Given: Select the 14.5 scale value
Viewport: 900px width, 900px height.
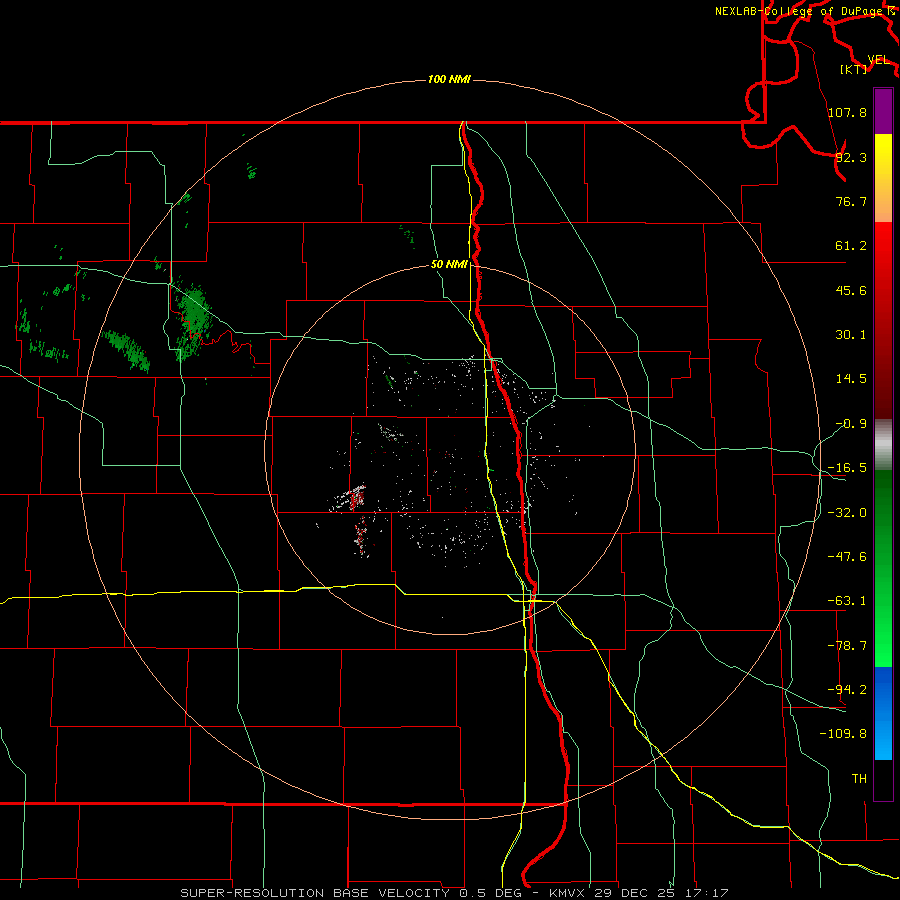Looking at the screenshot, I should pyautogui.click(x=851, y=379).
